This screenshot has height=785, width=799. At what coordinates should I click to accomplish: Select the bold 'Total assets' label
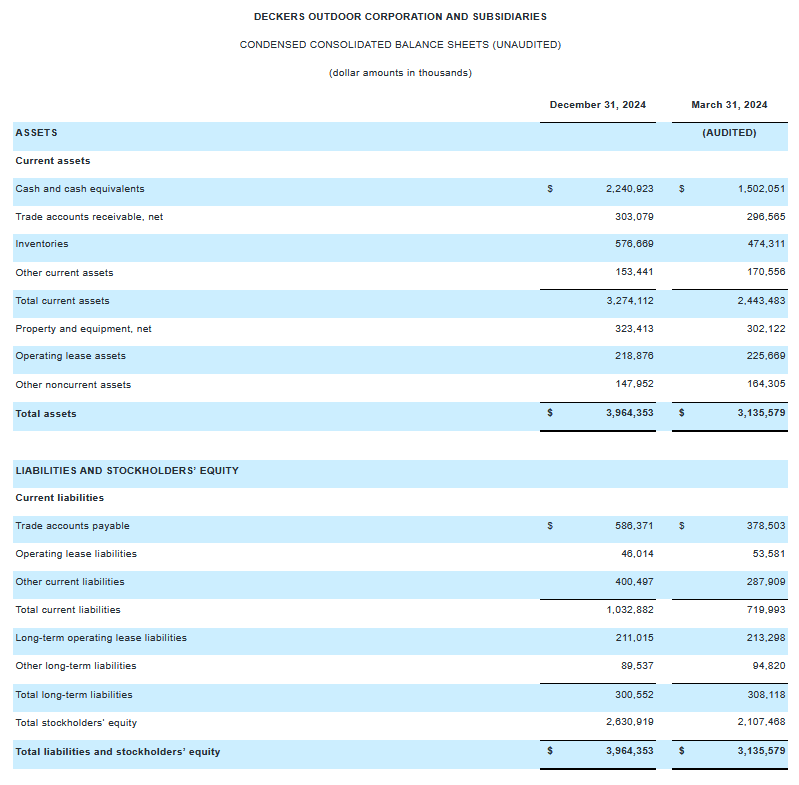click(x=46, y=414)
